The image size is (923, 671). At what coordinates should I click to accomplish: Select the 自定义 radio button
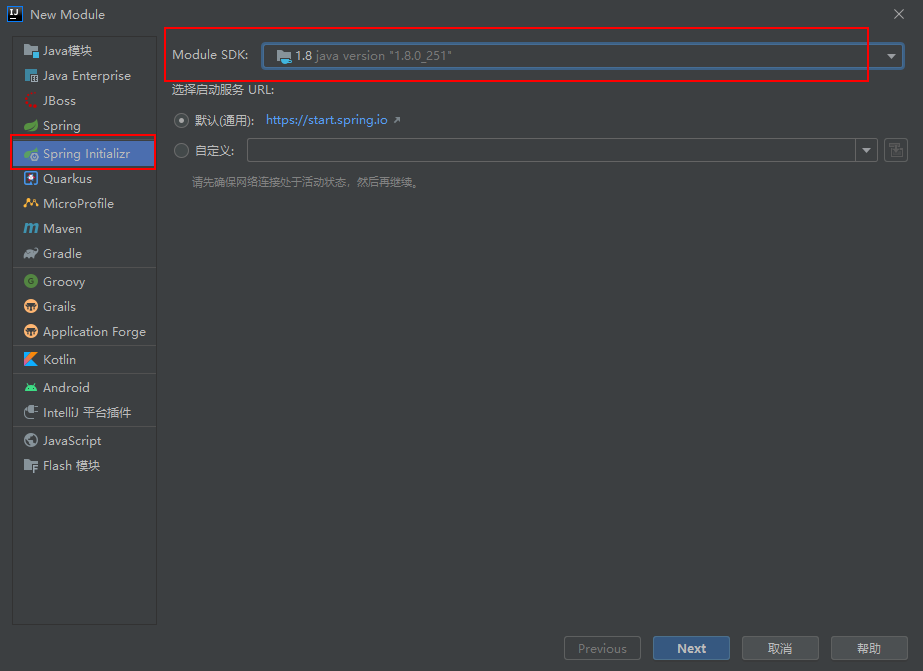pyautogui.click(x=181, y=151)
